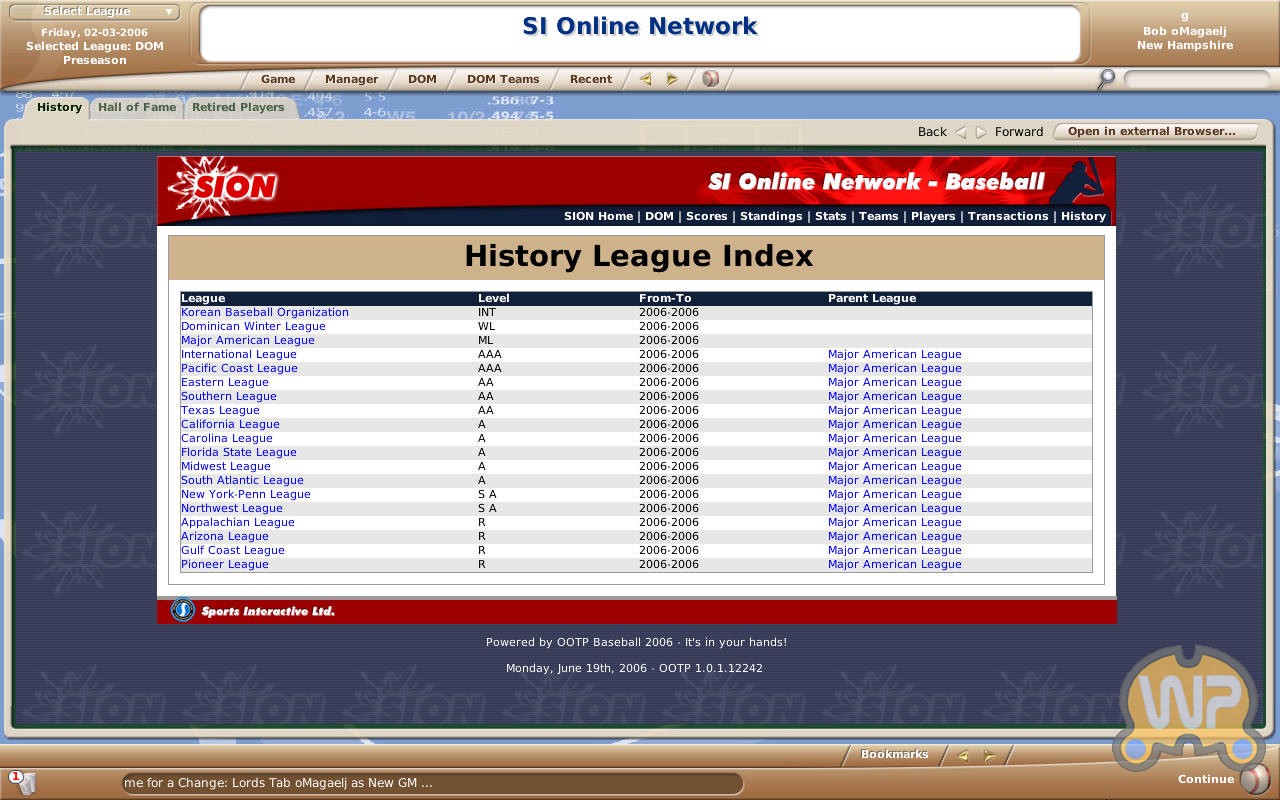Click the left arrow beside Bookmarks
The height and width of the screenshot is (800, 1280).
point(962,756)
